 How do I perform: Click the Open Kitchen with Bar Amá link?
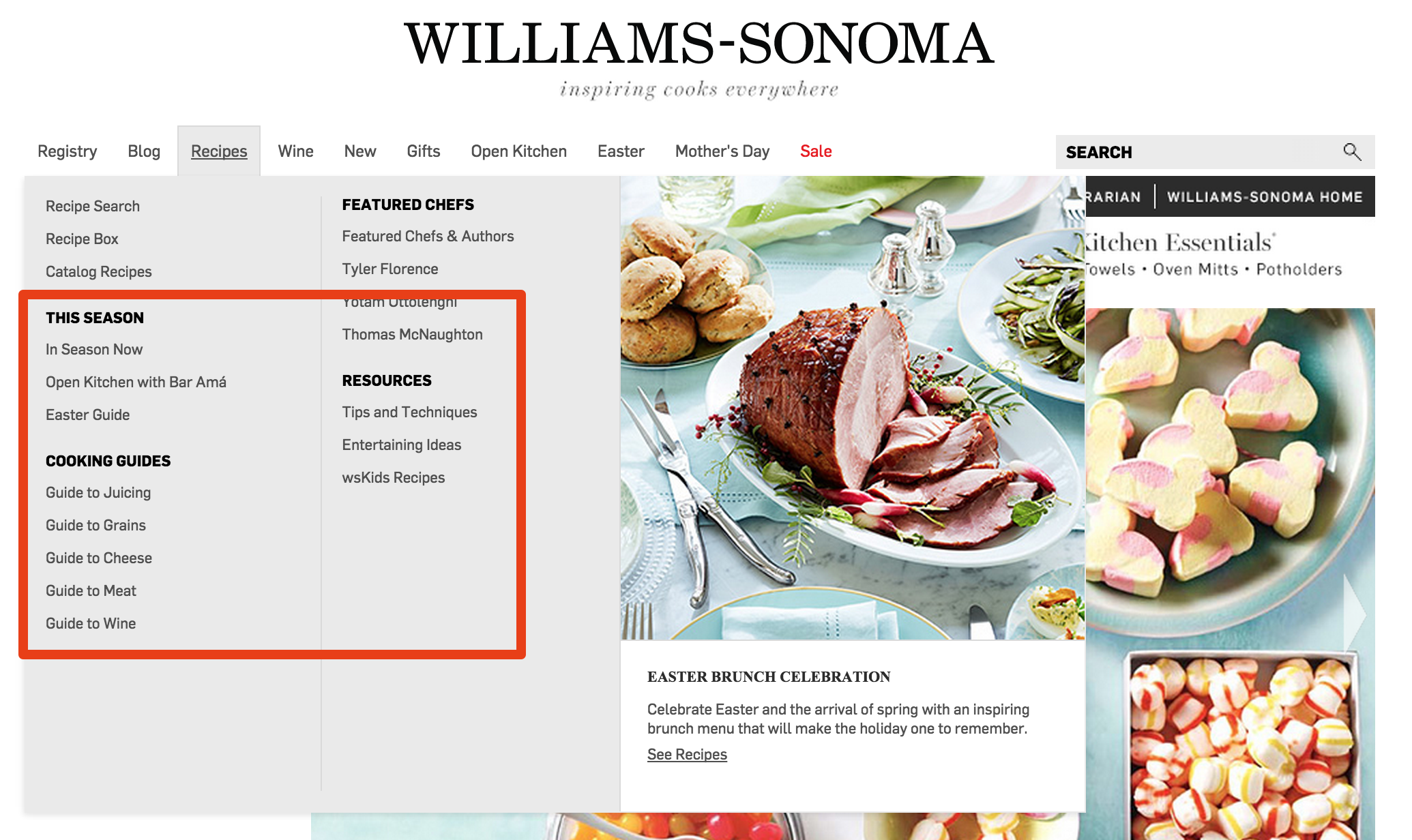tap(136, 382)
